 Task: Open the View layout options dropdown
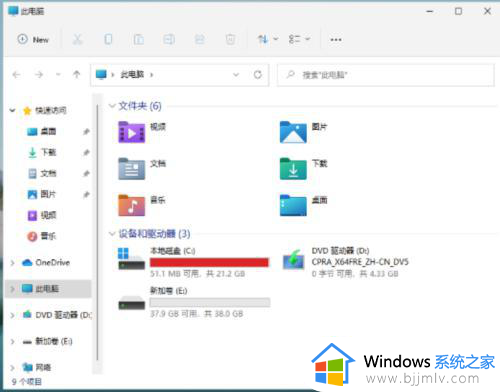[x=299, y=39]
